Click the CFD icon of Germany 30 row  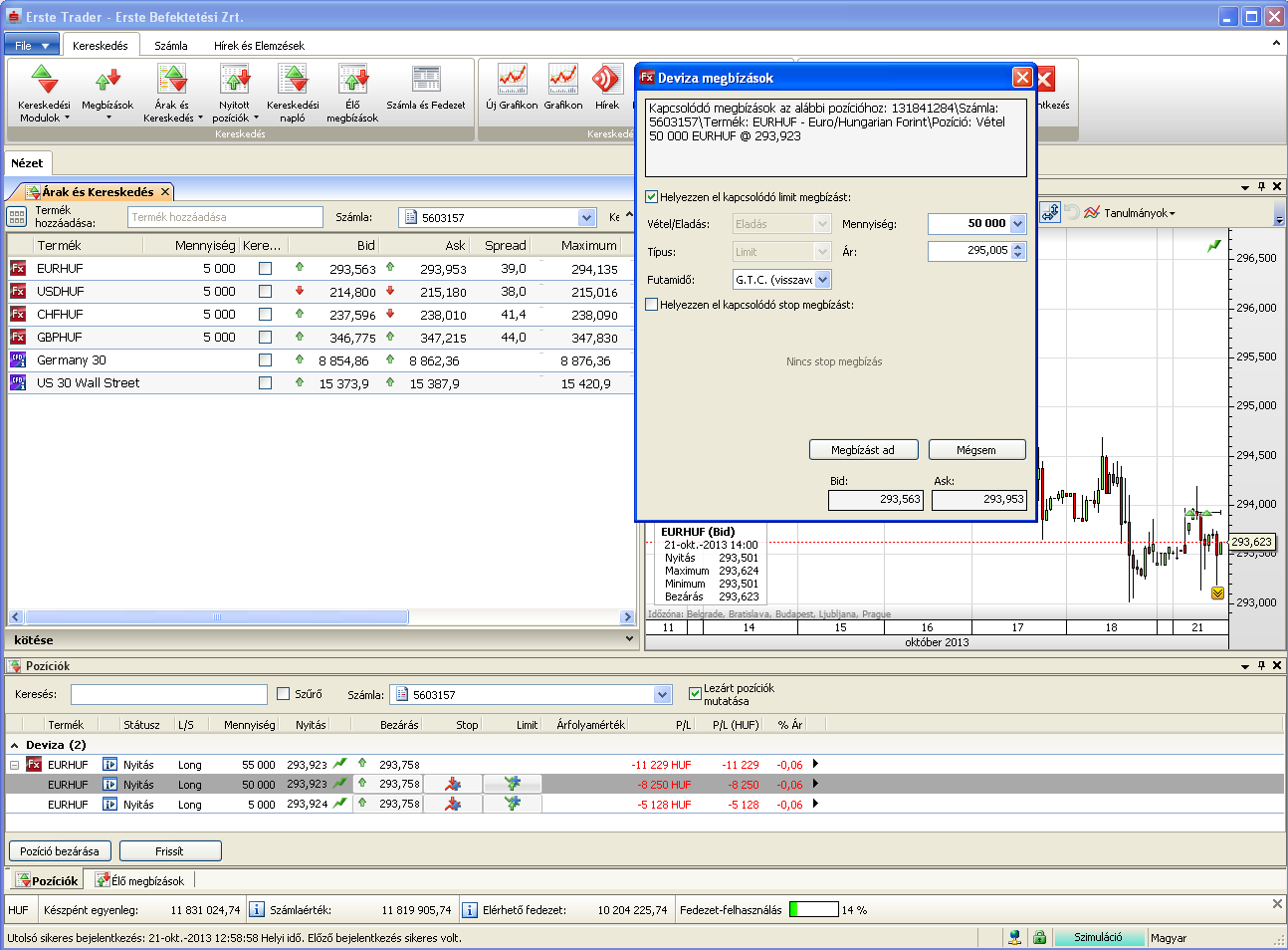click(x=18, y=359)
